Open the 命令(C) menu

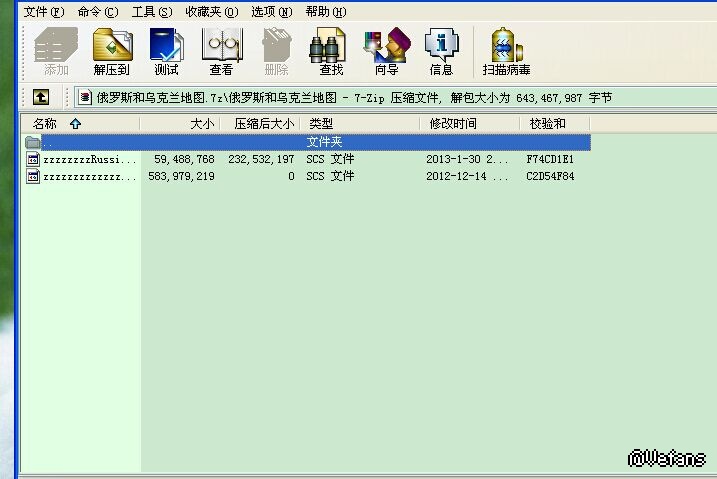click(97, 12)
